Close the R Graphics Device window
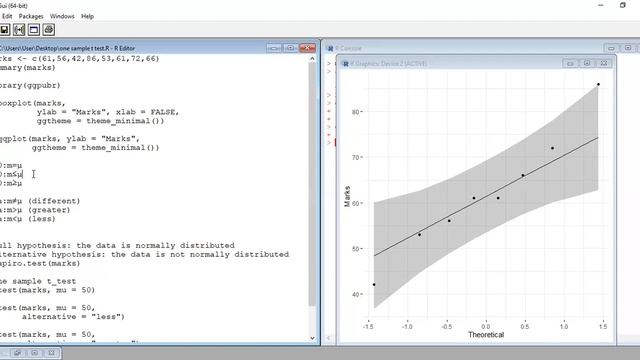The image size is (640, 360). (604, 63)
